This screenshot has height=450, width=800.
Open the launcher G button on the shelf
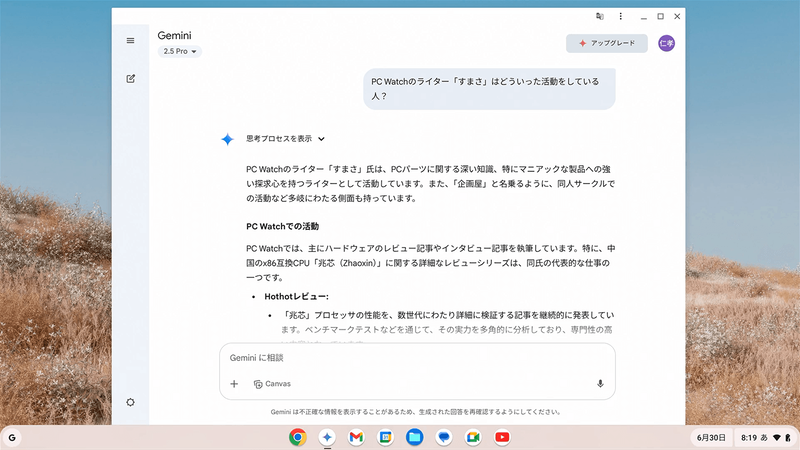tap(12, 437)
